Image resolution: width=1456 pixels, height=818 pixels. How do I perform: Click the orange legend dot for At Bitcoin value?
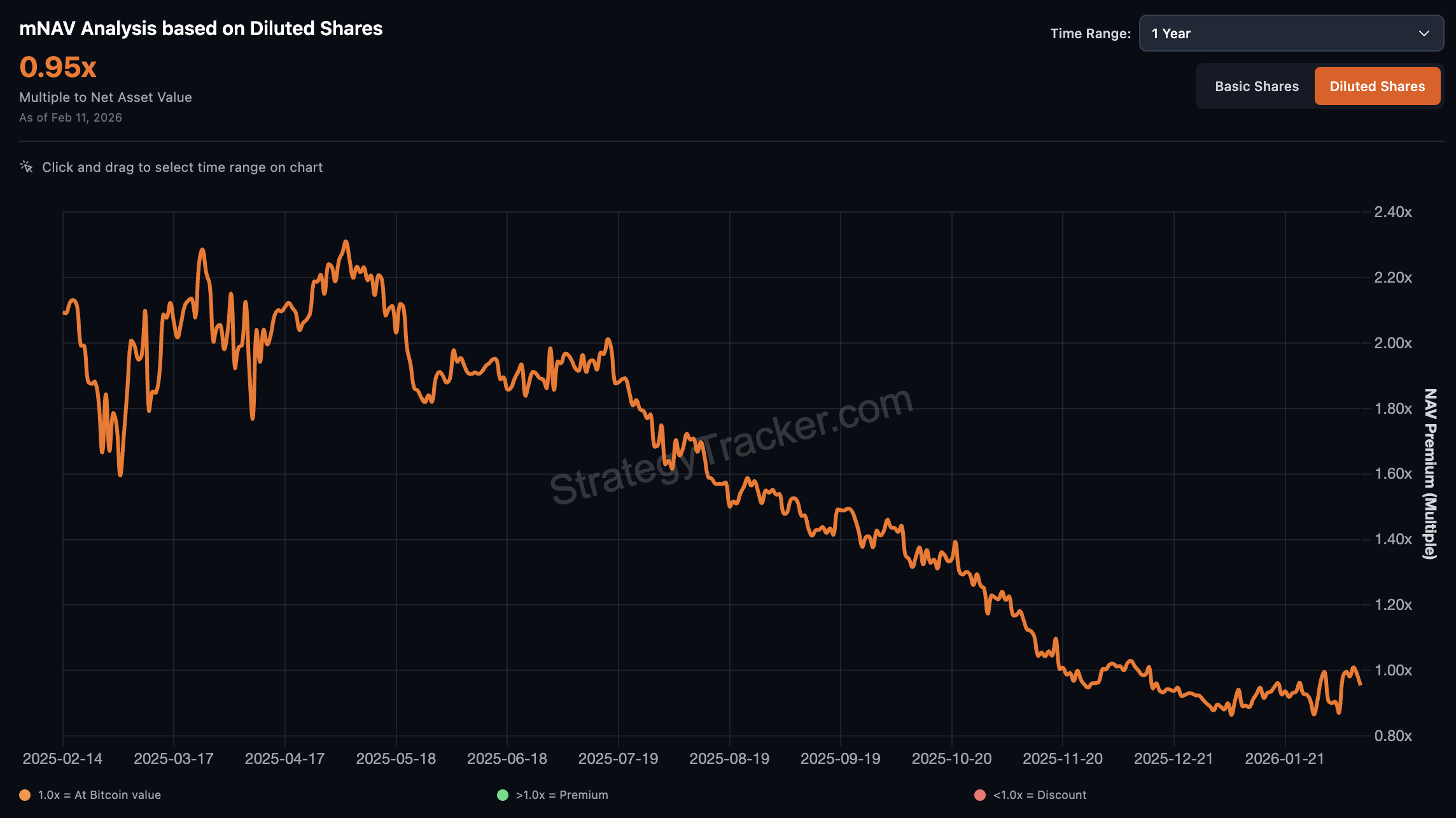pos(25,795)
